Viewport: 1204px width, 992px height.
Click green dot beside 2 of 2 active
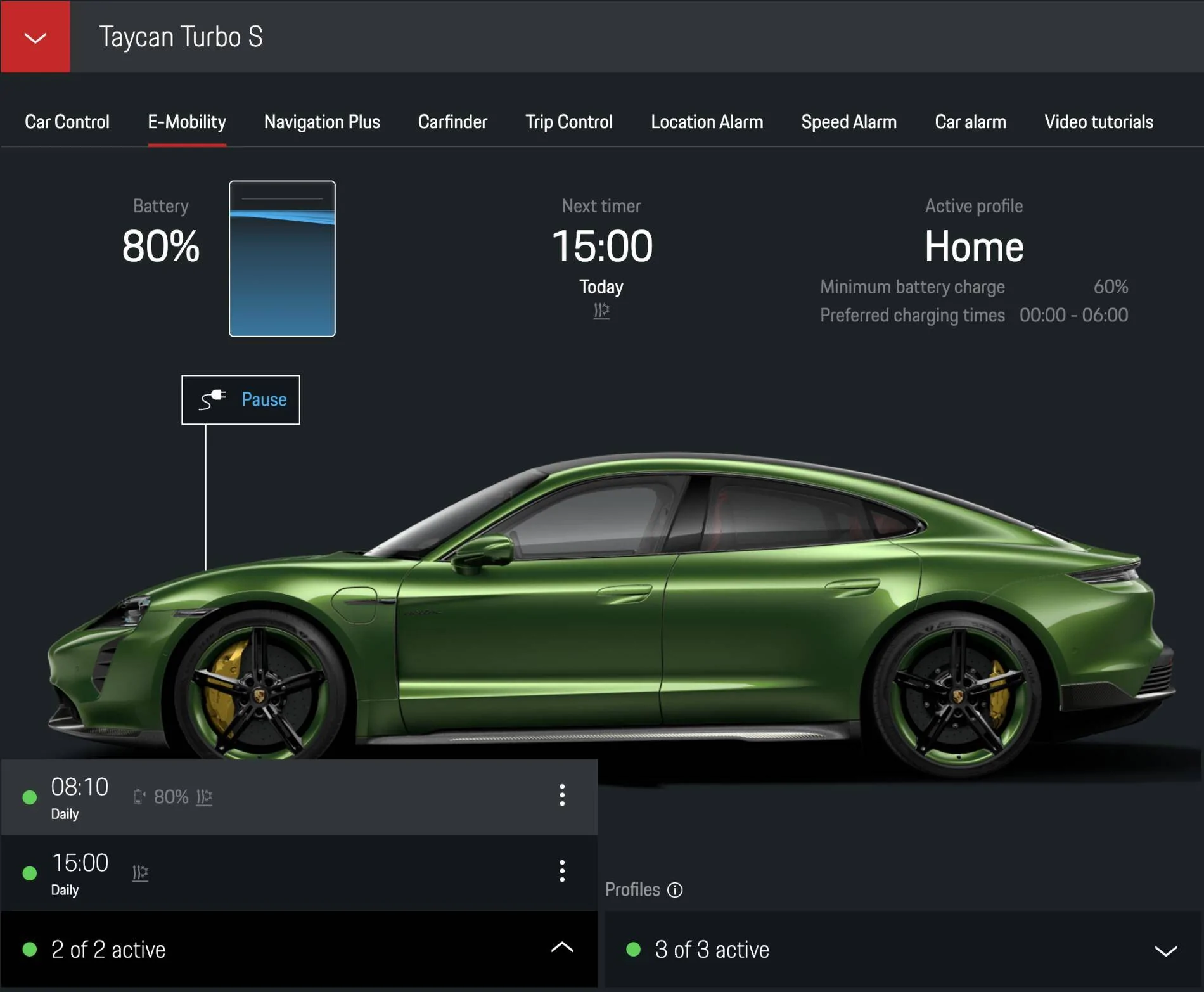click(x=30, y=949)
